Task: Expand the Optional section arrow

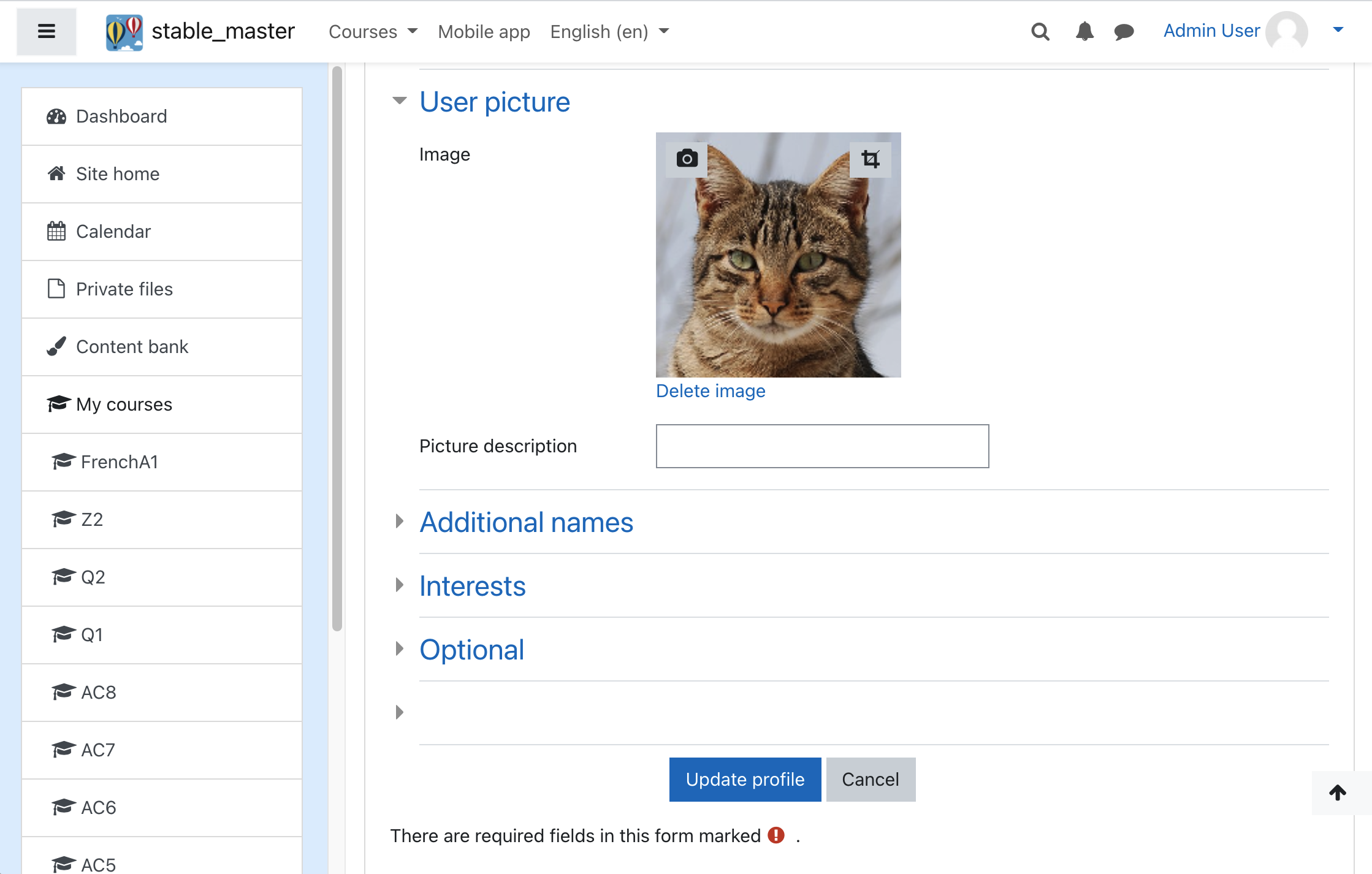Action: click(x=400, y=649)
